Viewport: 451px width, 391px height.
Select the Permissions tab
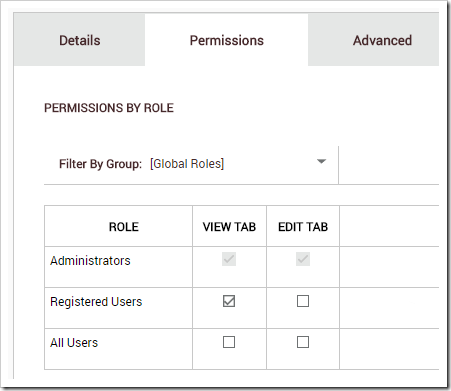(227, 40)
